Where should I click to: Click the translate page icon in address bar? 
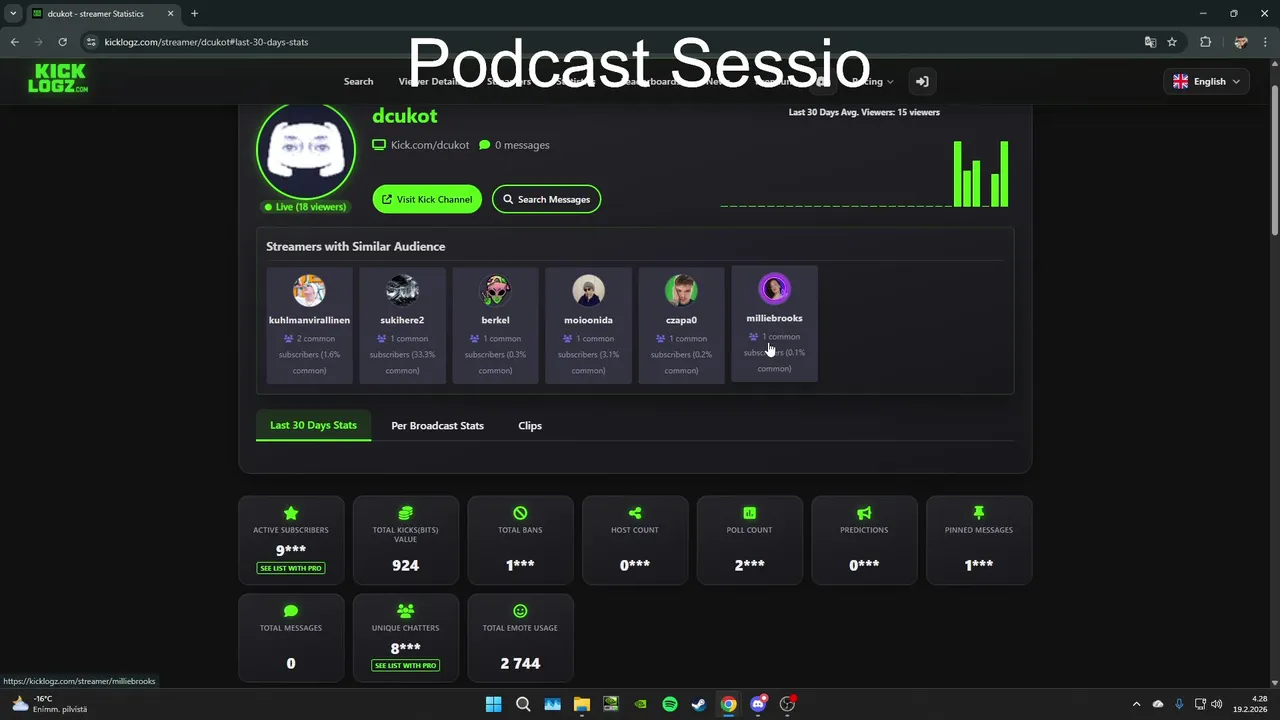coord(1150,42)
